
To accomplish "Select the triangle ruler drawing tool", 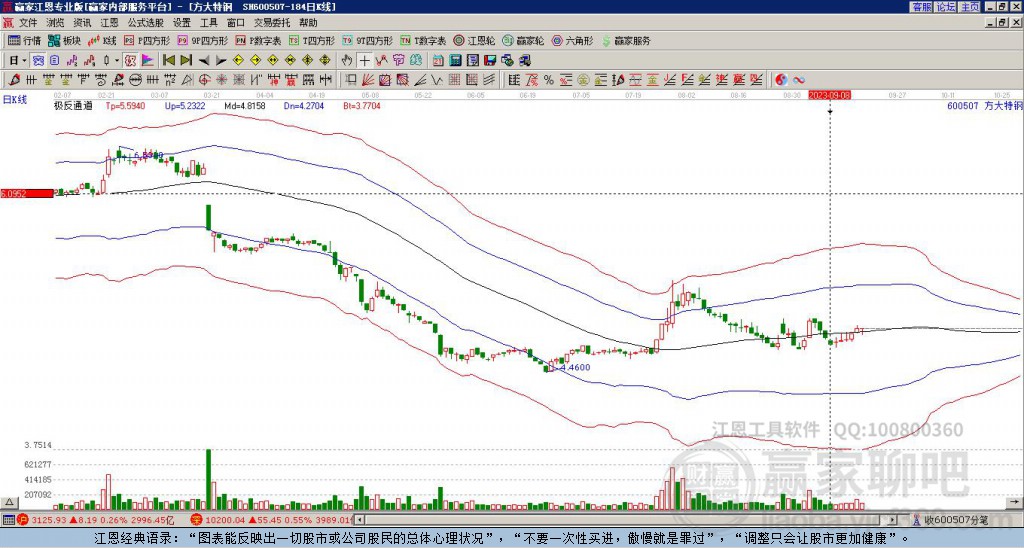I will point(187,80).
